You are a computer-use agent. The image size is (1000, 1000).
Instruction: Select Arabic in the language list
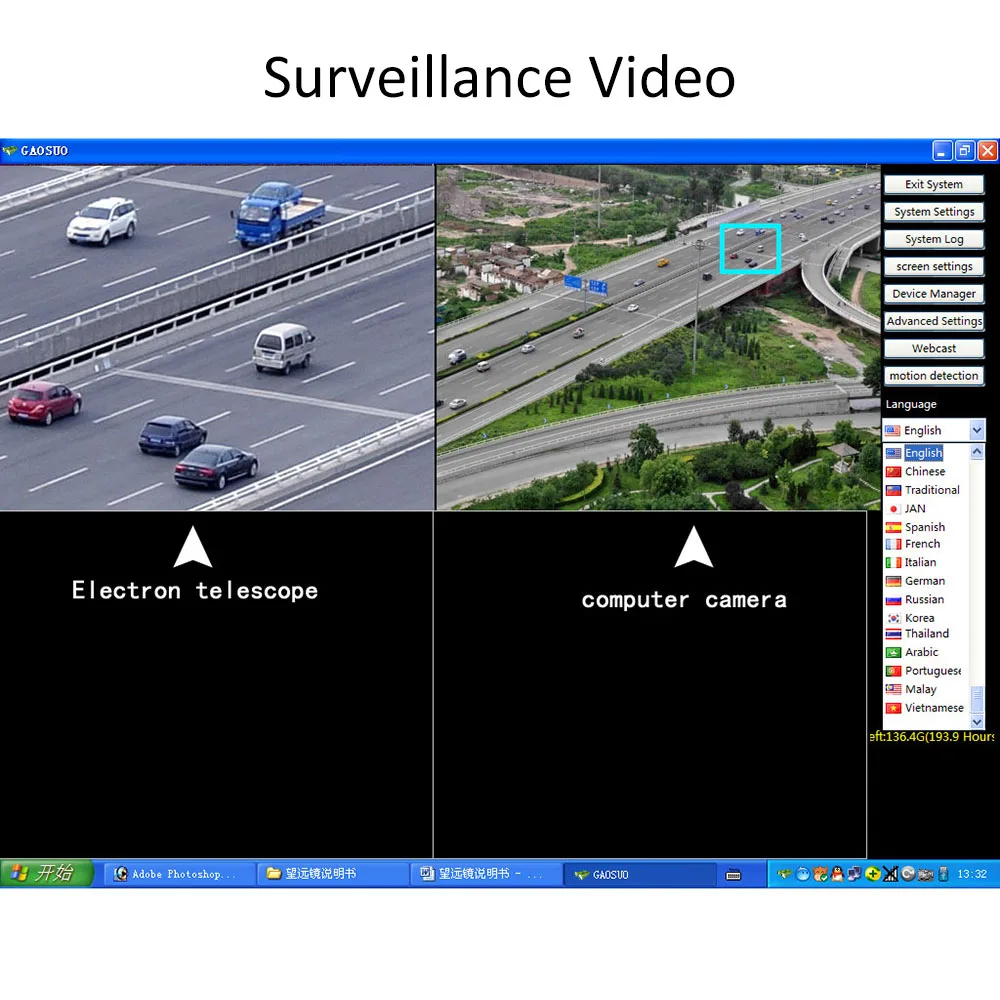tap(925, 652)
